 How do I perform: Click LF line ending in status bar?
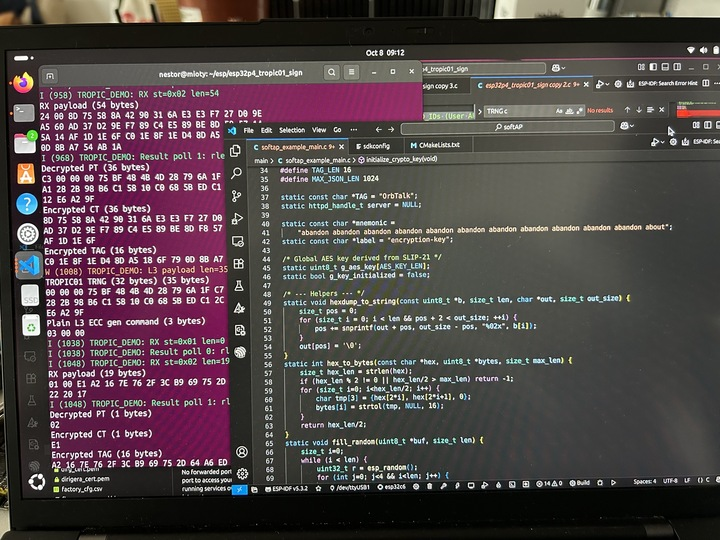687,480
